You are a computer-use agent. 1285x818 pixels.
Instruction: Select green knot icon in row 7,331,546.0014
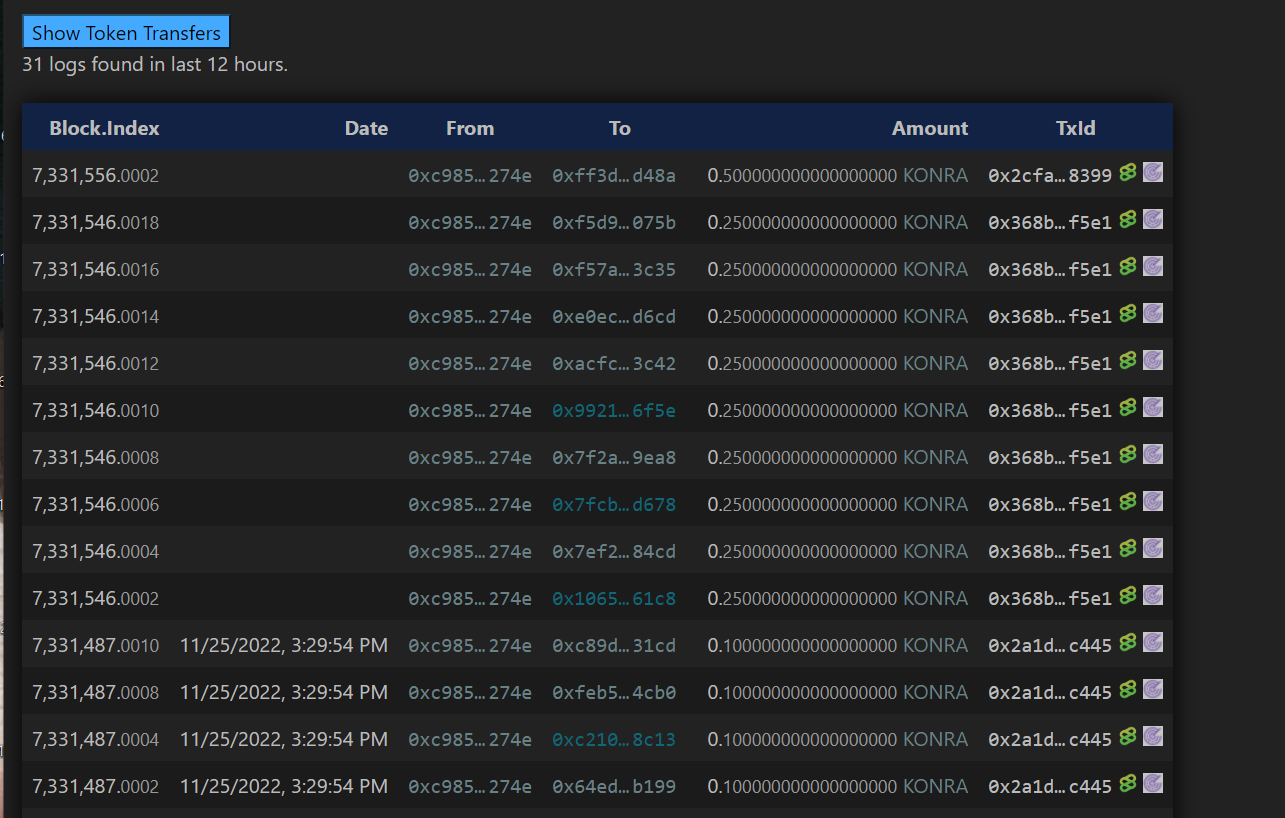pos(1128,313)
